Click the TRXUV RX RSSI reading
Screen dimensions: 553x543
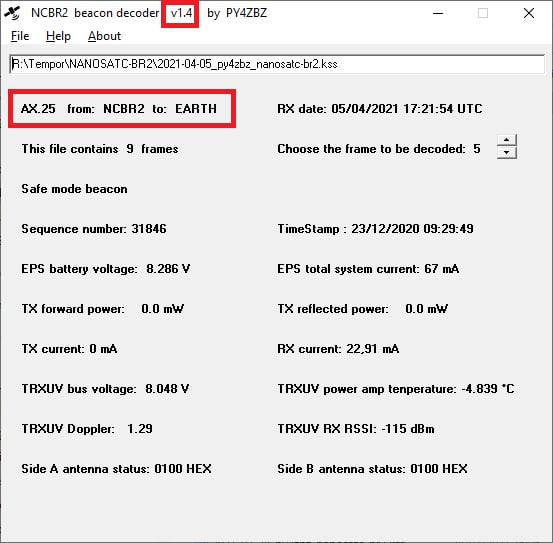(x=356, y=429)
